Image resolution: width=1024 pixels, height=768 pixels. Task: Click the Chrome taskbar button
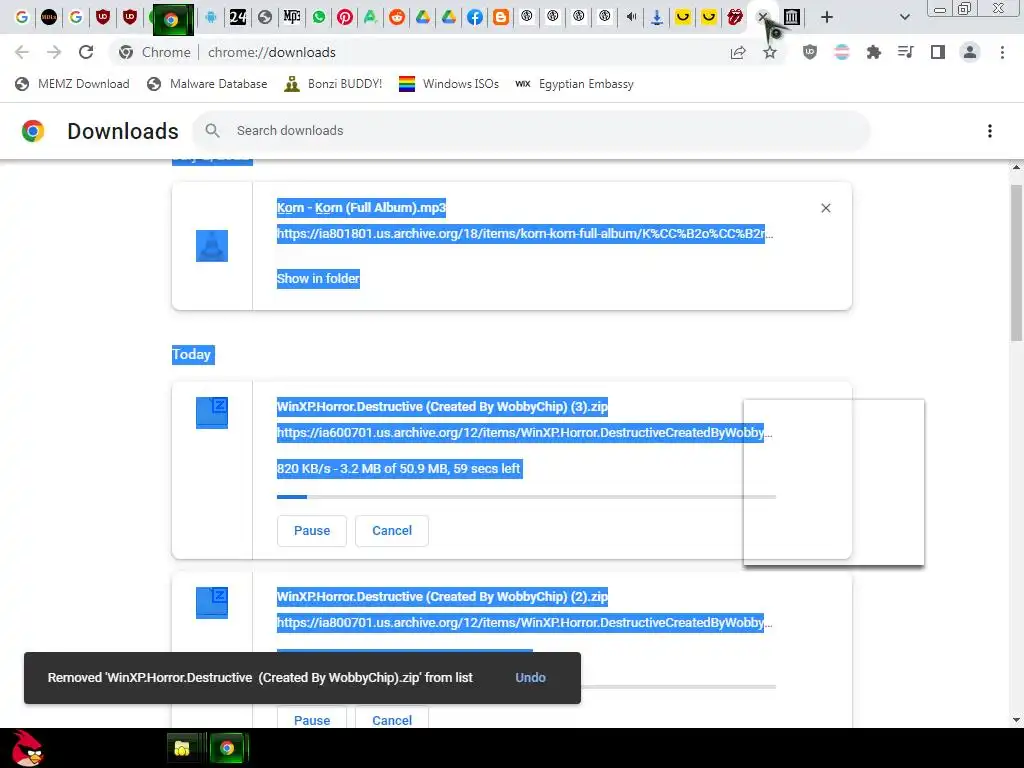coord(227,748)
